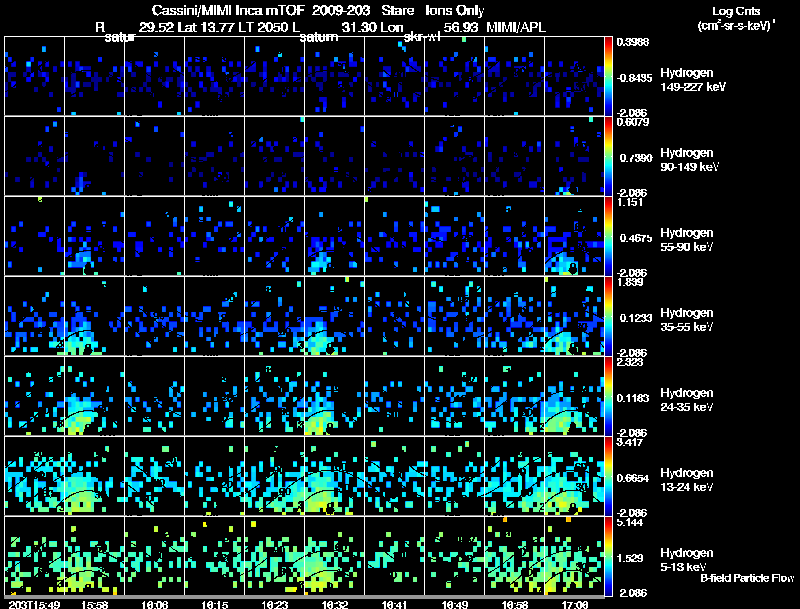Viewport: 800px width, 609px height.
Task: Click the B-field Particle Flow text
Action: coord(747,578)
